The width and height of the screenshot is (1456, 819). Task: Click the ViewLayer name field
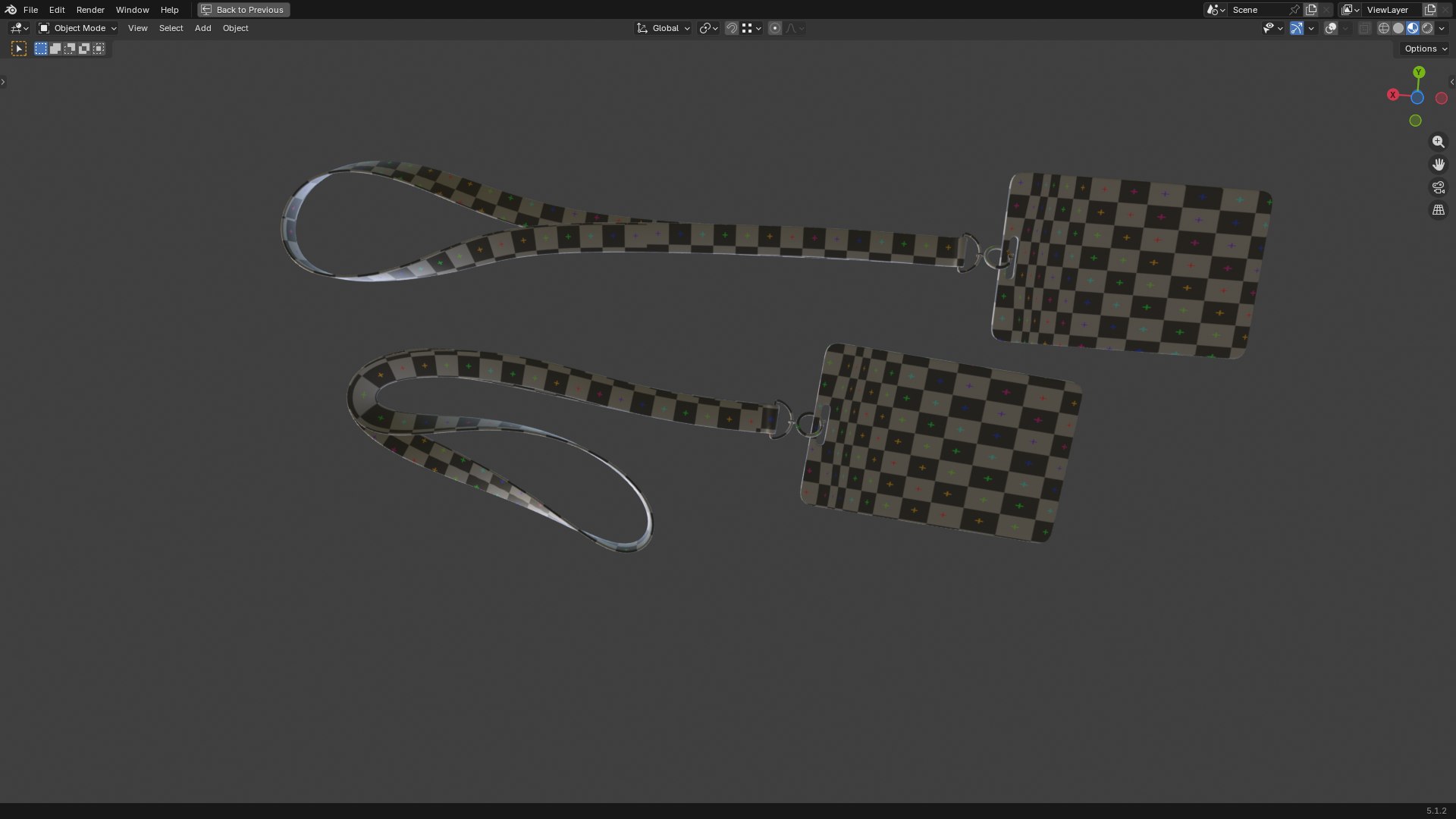coord(1392,10)
